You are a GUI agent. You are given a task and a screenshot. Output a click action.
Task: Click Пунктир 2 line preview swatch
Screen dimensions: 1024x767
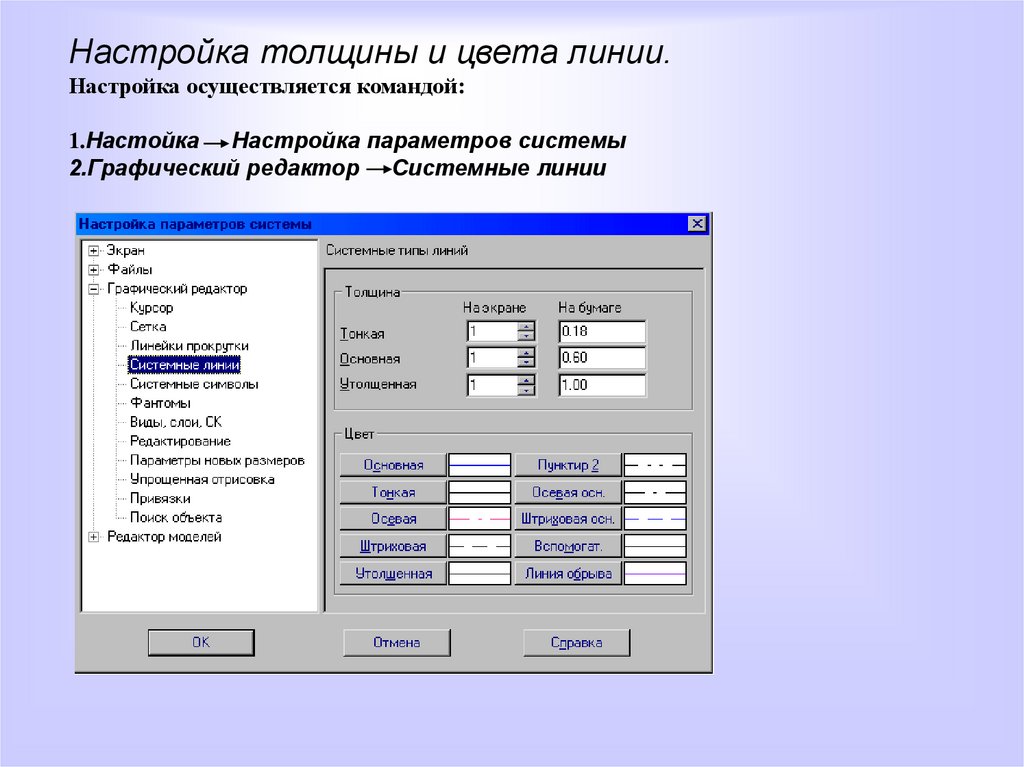pos(655,465)
